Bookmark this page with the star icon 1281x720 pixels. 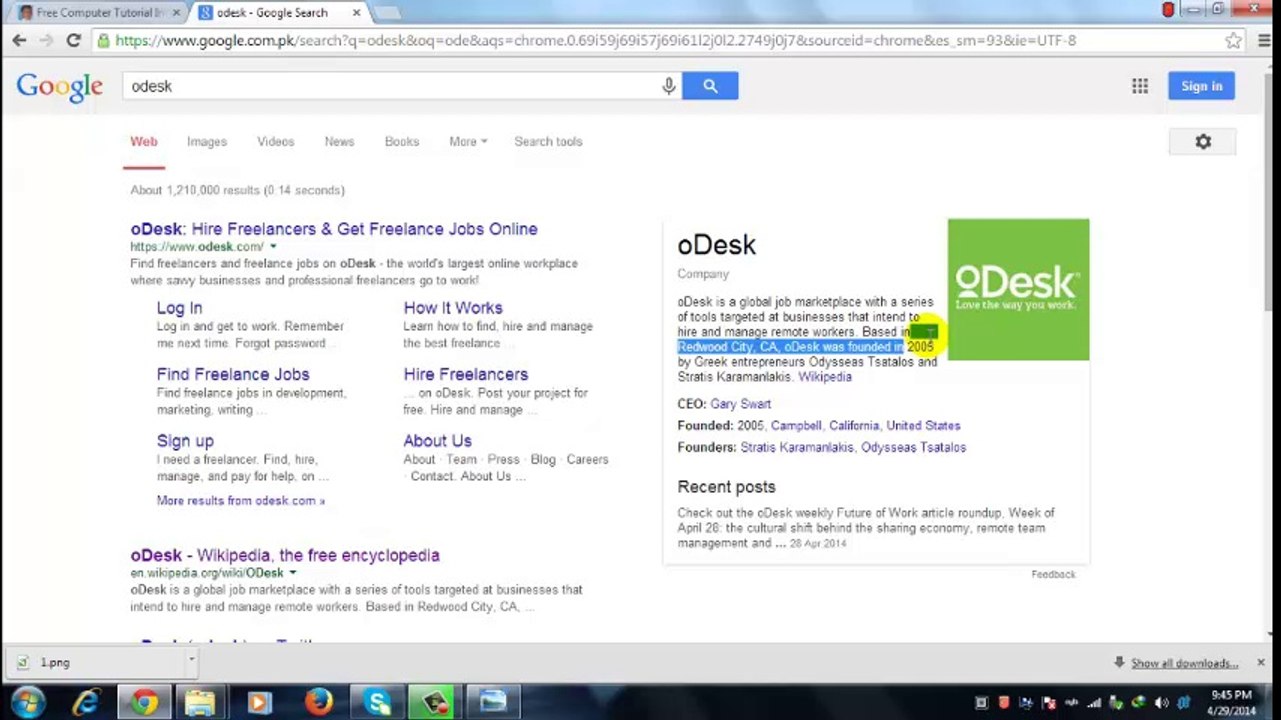pyautogui.click(x=1233, y=41)
